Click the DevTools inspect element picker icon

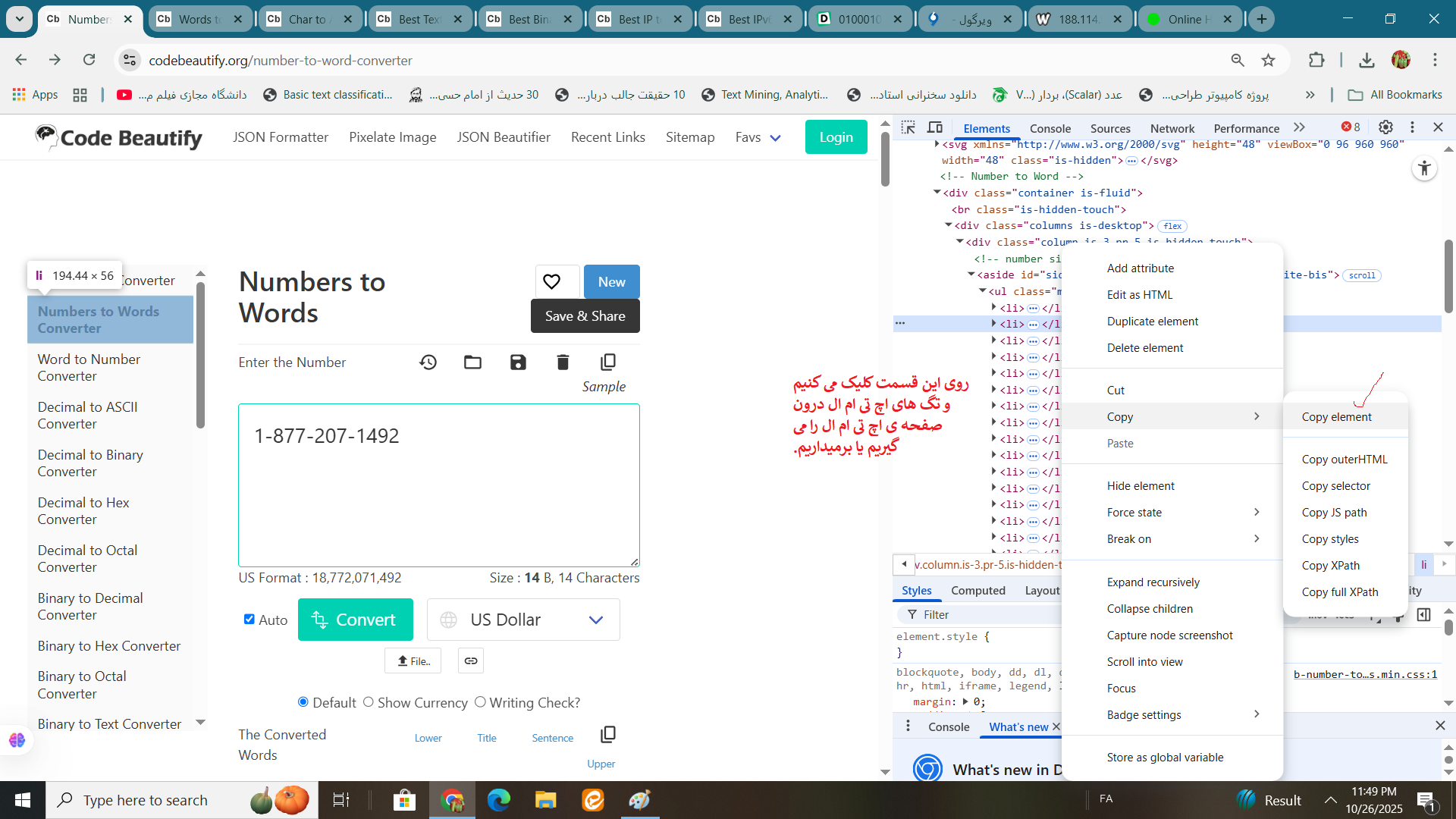[x=908, y=127]
